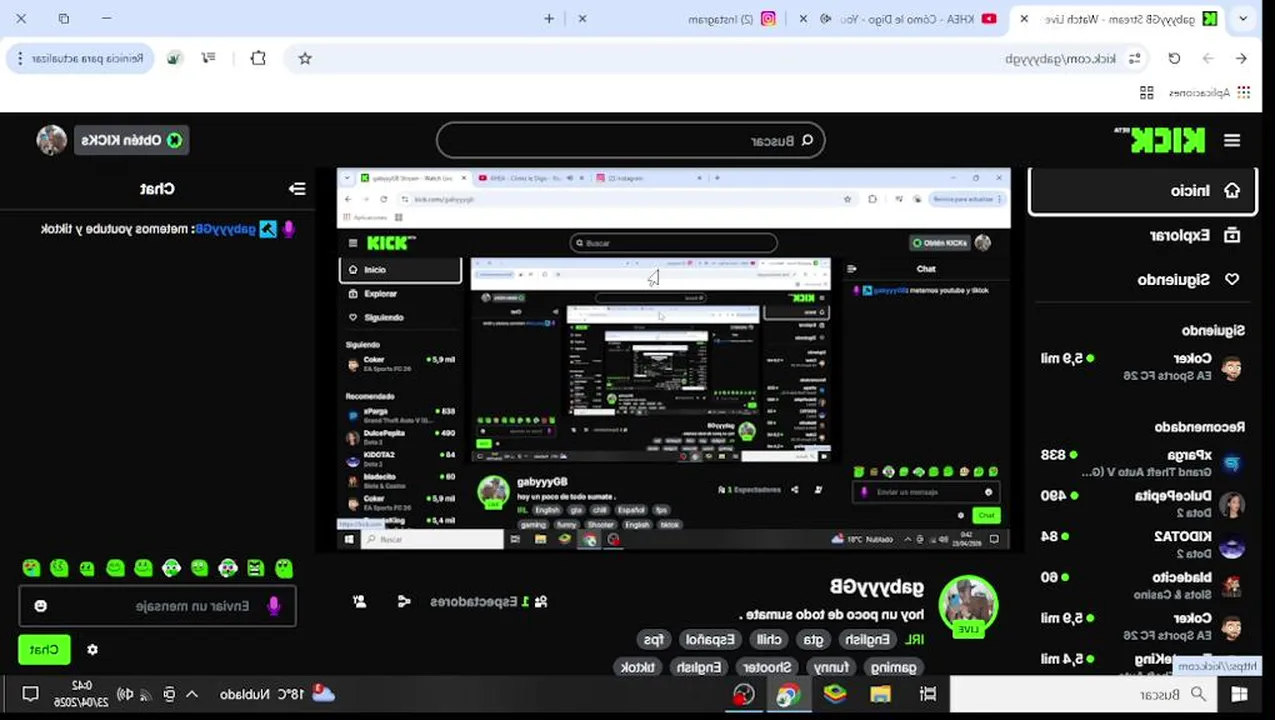Open Kick's hamburger sidebar menu

click(x=1232, y=141)
